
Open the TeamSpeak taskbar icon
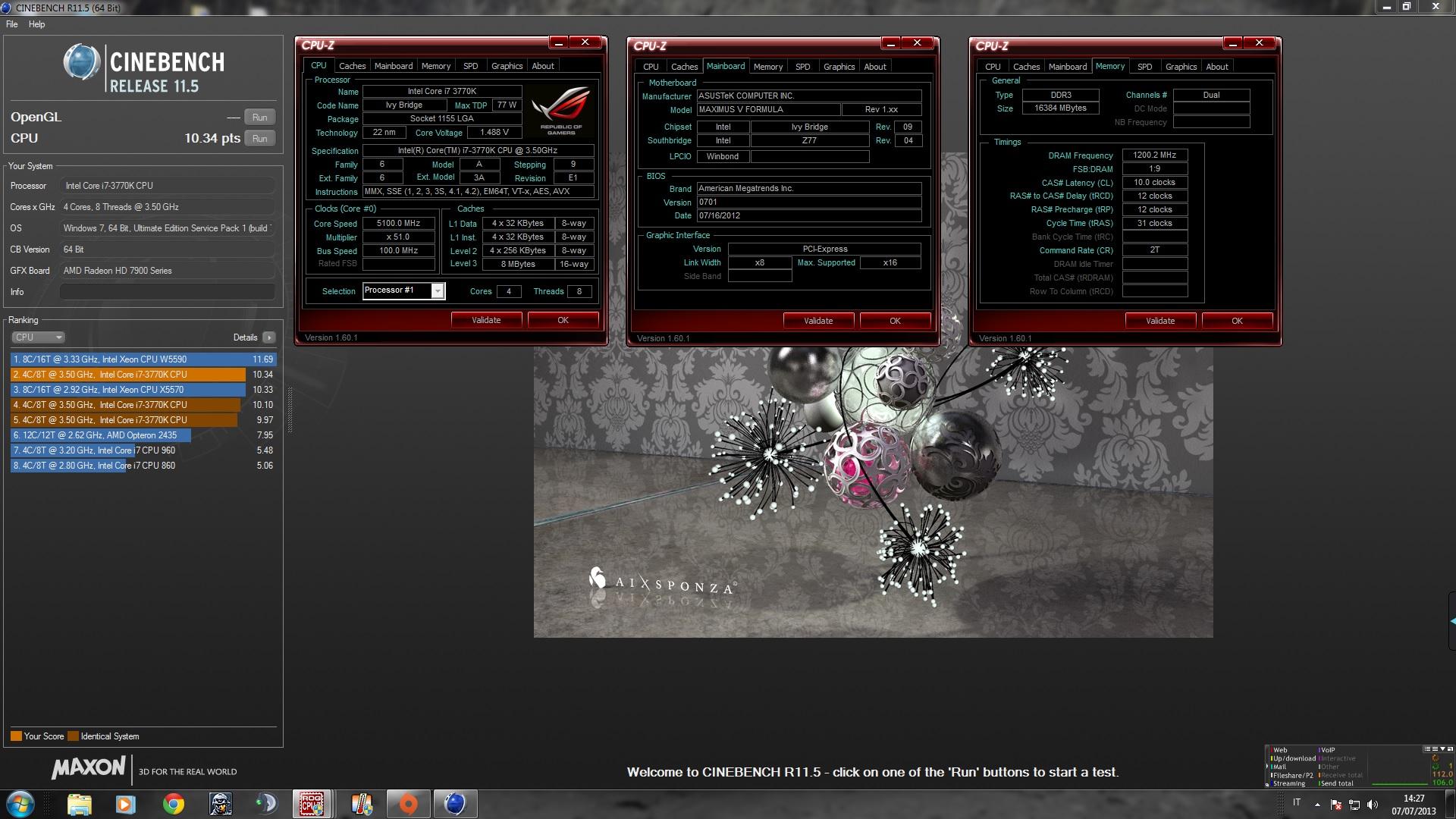pyautogui.click(x=266, y=804)
